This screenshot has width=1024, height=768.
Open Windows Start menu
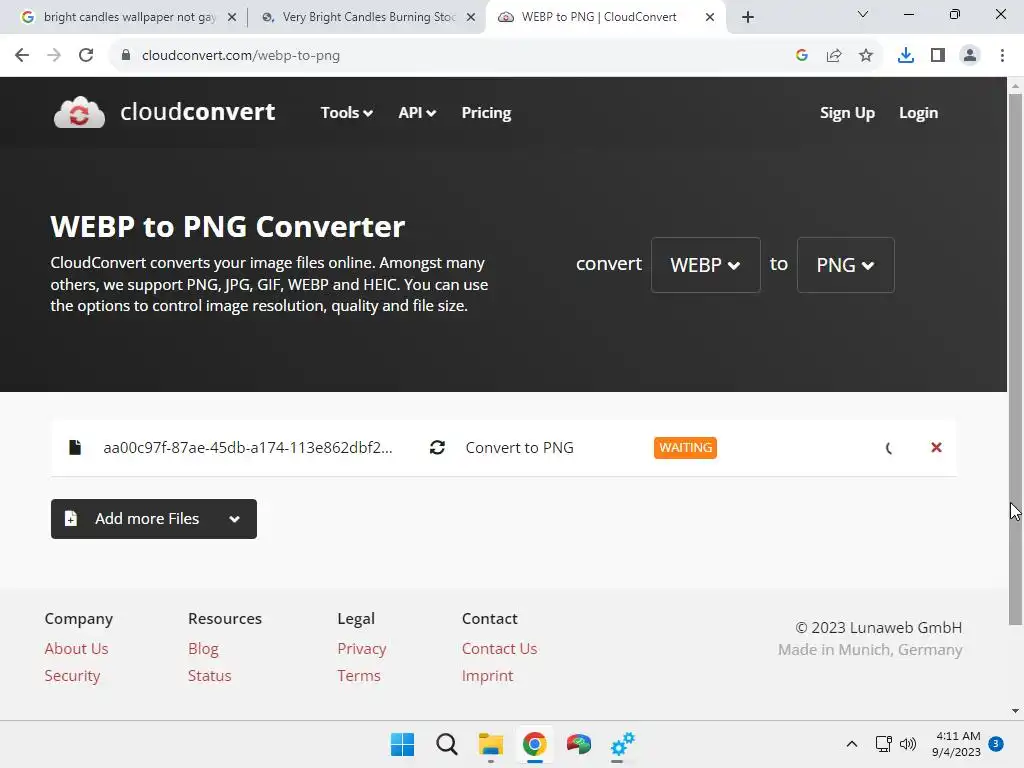(402, 744)
